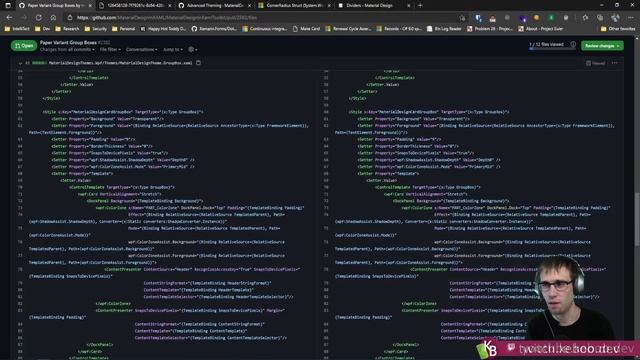Open the Dev bookmarks folder

pyautogui.click(x=43, y=29)
